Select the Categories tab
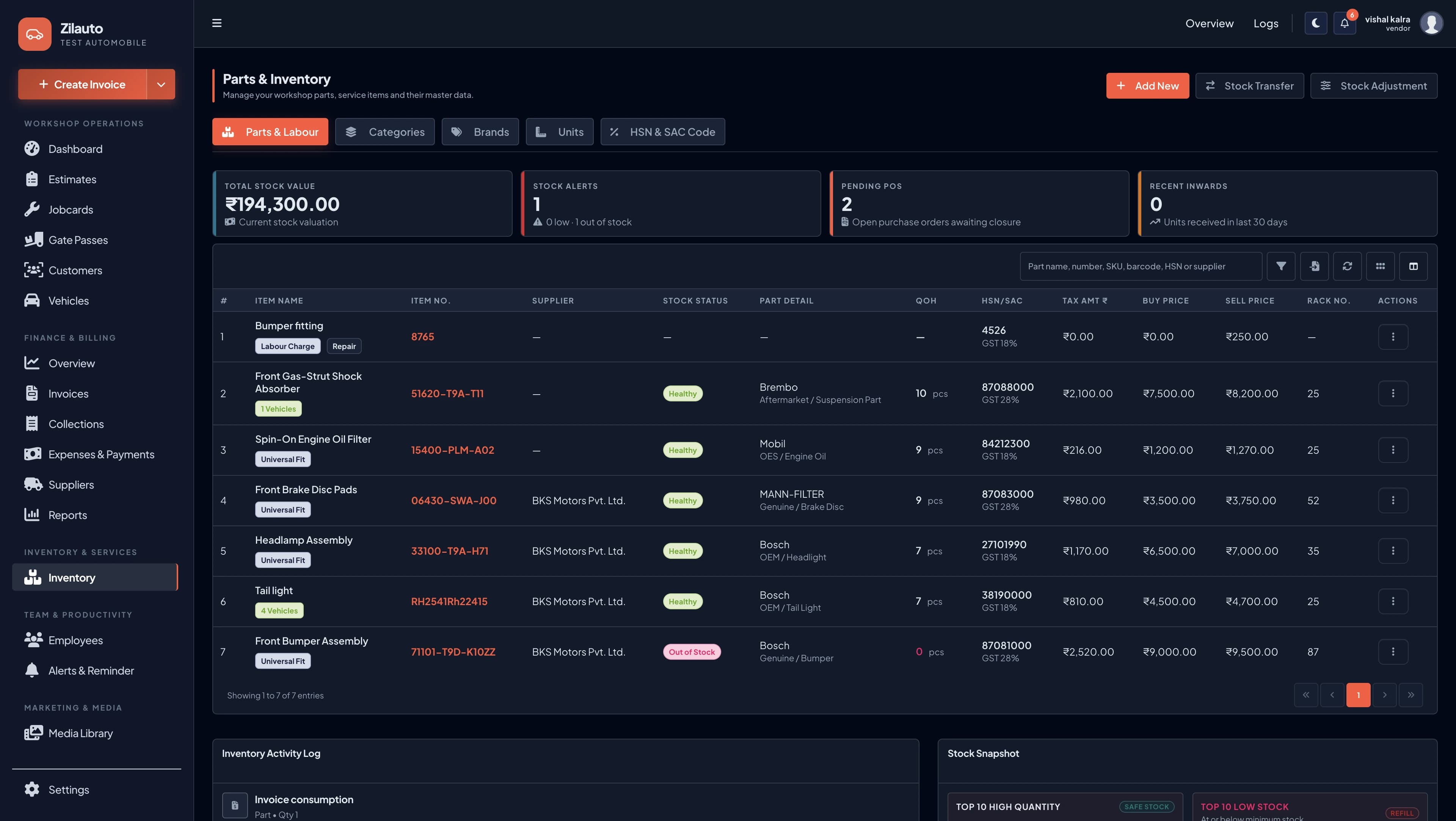This screenshot has width=1456, height=821. pyautogui.click(x=384, y=132)
